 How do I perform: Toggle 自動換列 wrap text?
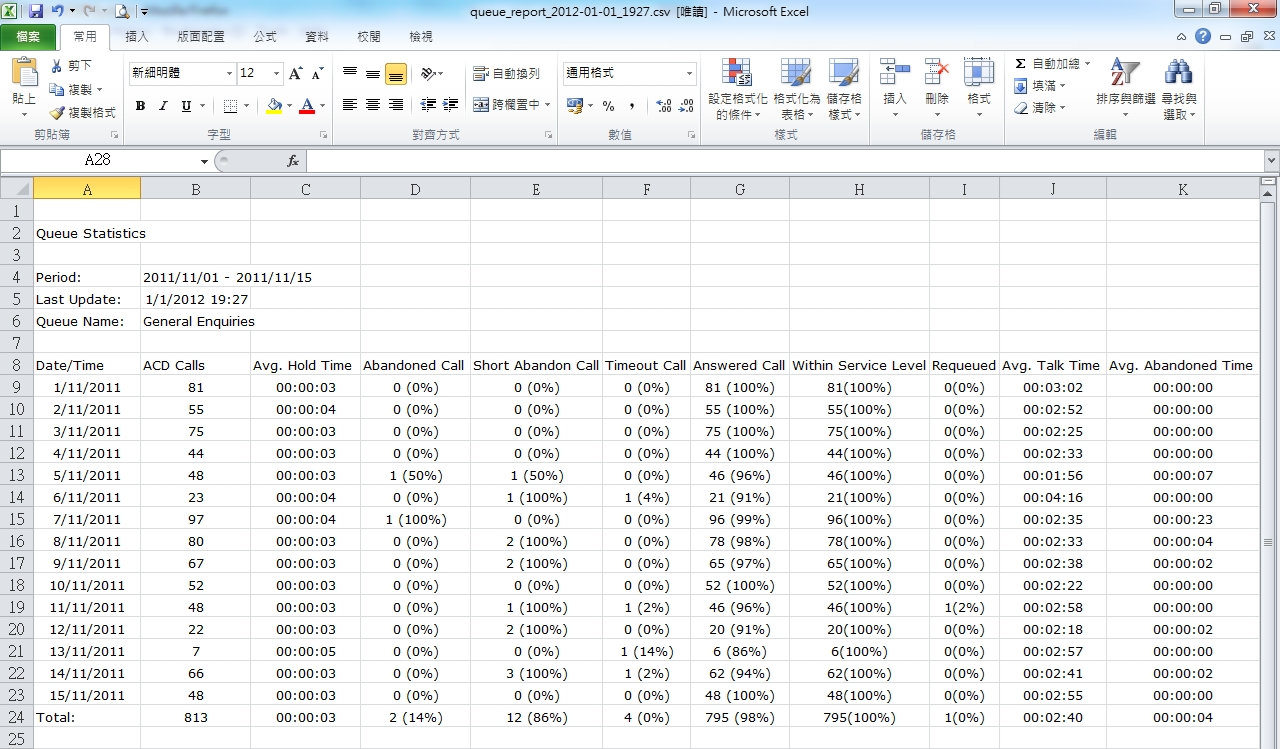(505, 74)
